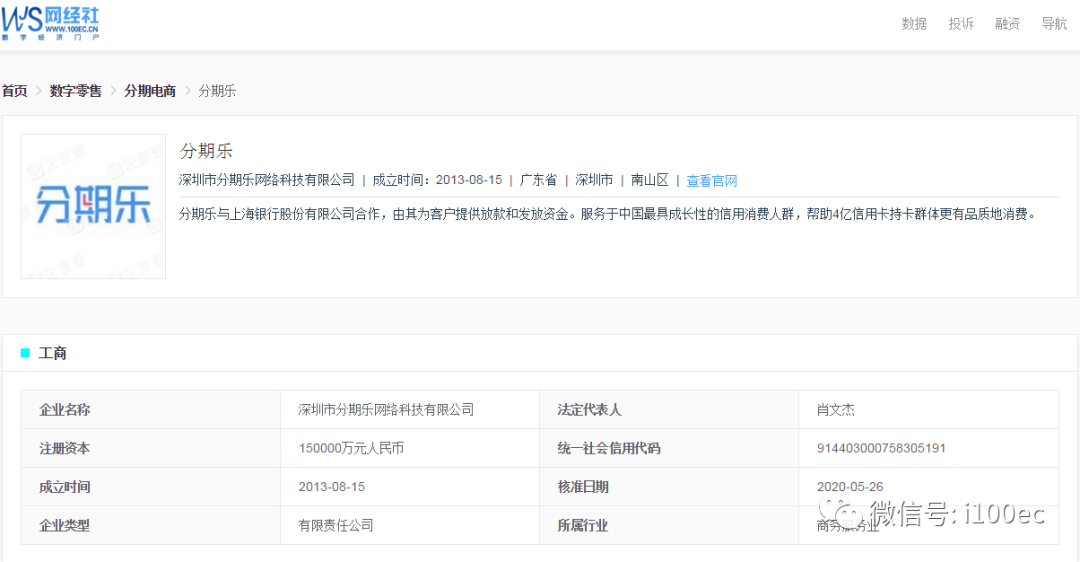Viewport: 1080px width, 562px height.
Task: Click the 分期乐 breadcrumb entry
Action: pyautogui.click(x=217, y=91)
